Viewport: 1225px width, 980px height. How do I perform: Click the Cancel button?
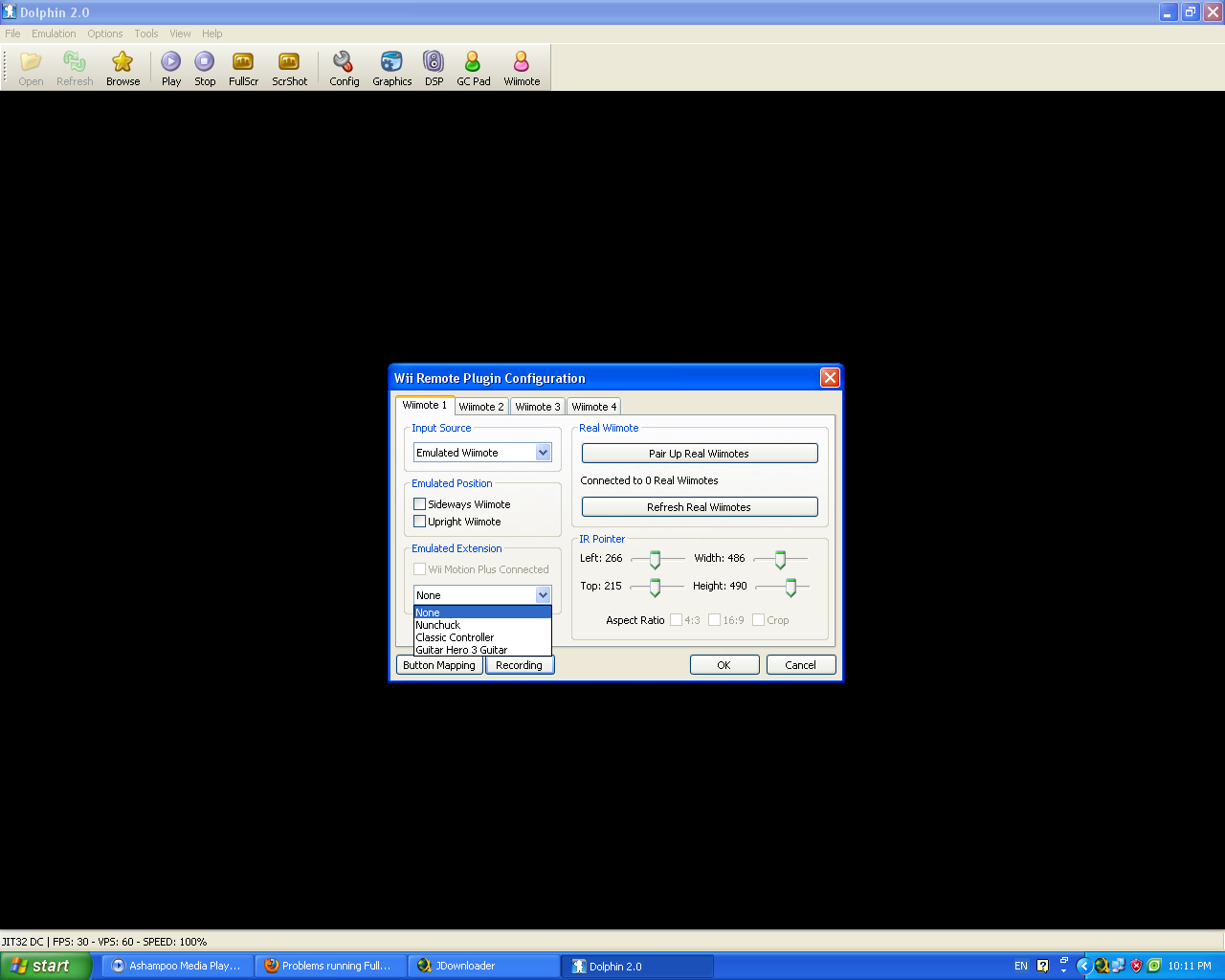coord(801,665)
